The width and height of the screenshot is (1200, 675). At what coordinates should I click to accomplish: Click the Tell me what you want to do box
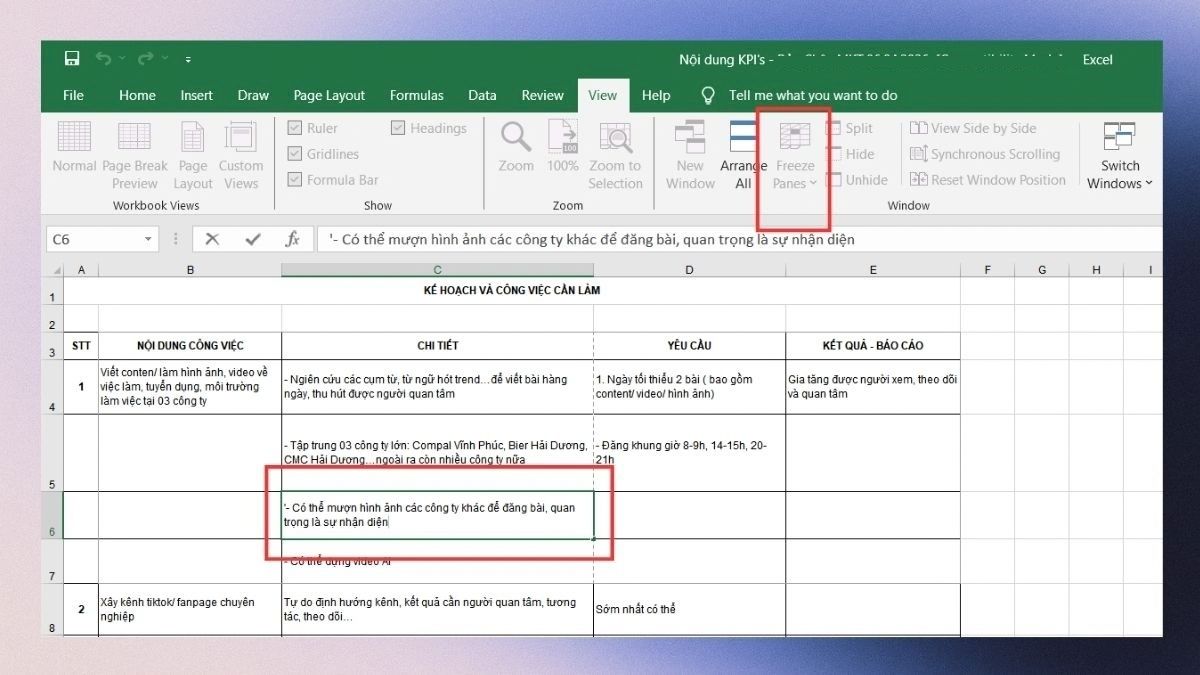point(813,95)
